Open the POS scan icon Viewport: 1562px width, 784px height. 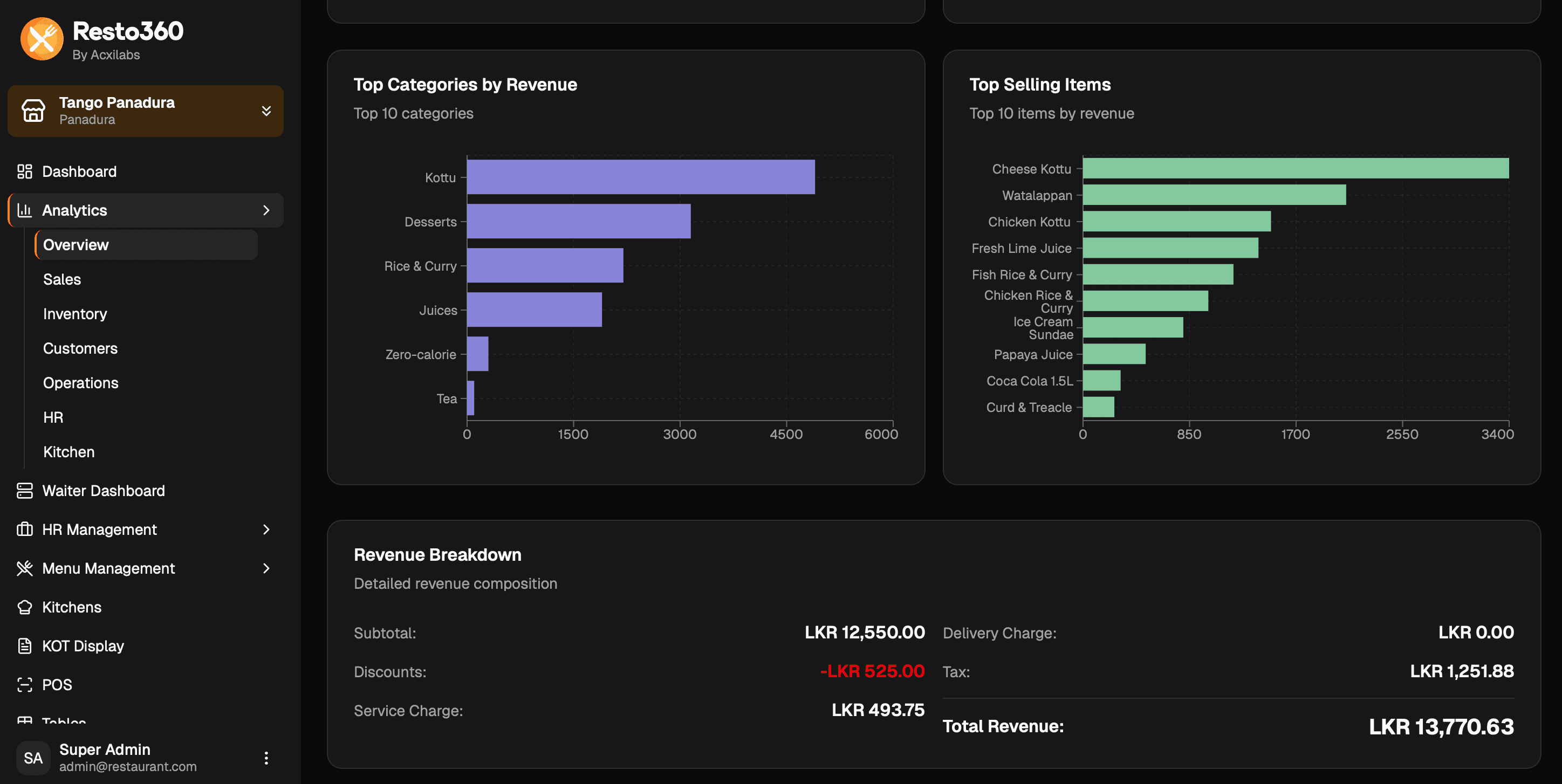[25, 684]
